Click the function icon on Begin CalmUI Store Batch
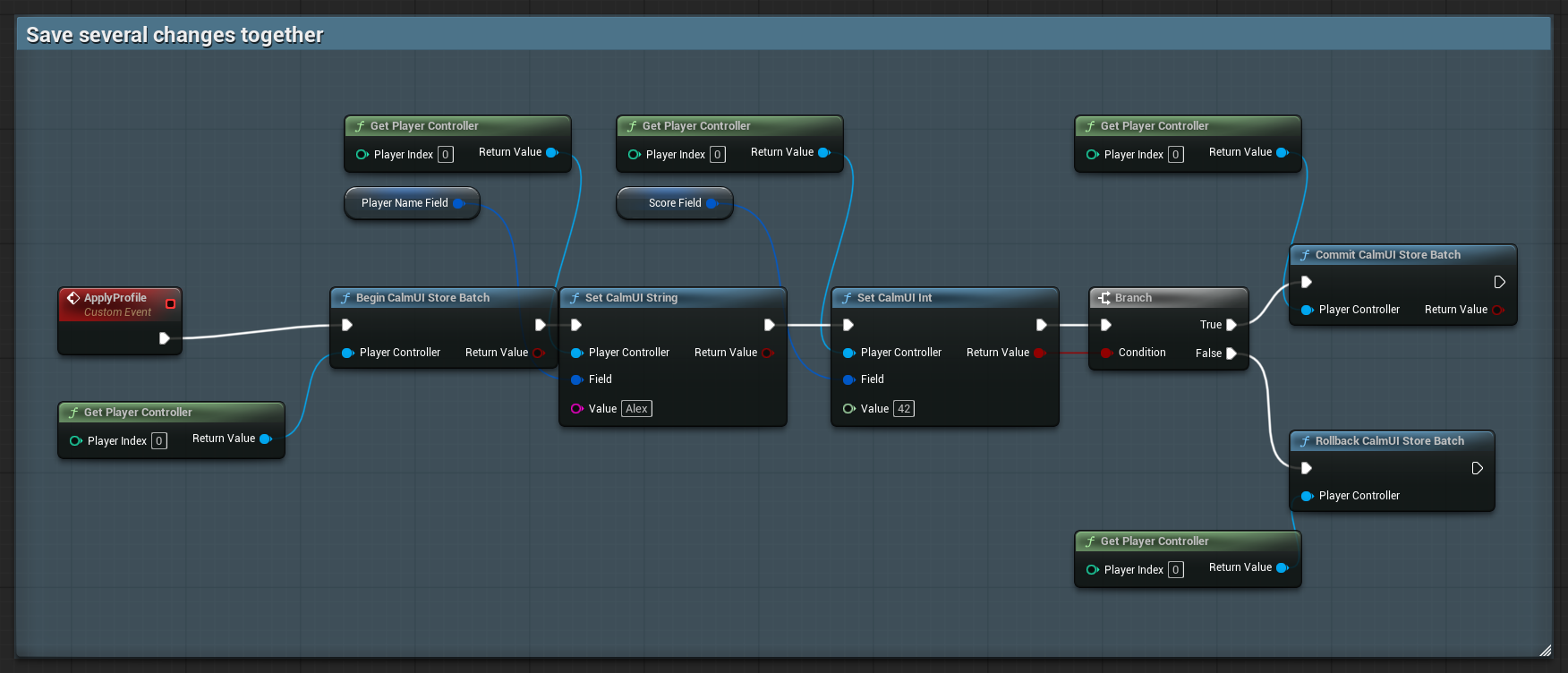 tap(345, 298)
